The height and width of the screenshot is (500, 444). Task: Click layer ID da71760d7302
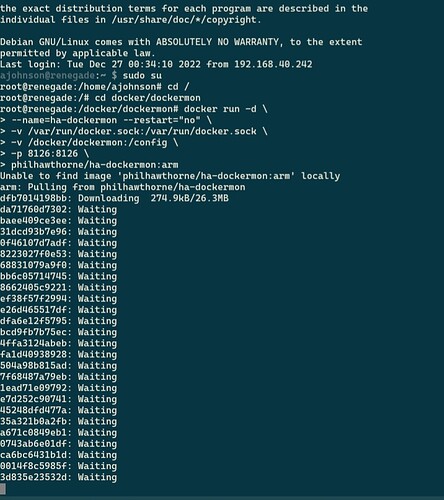click(x=33, y=210)
